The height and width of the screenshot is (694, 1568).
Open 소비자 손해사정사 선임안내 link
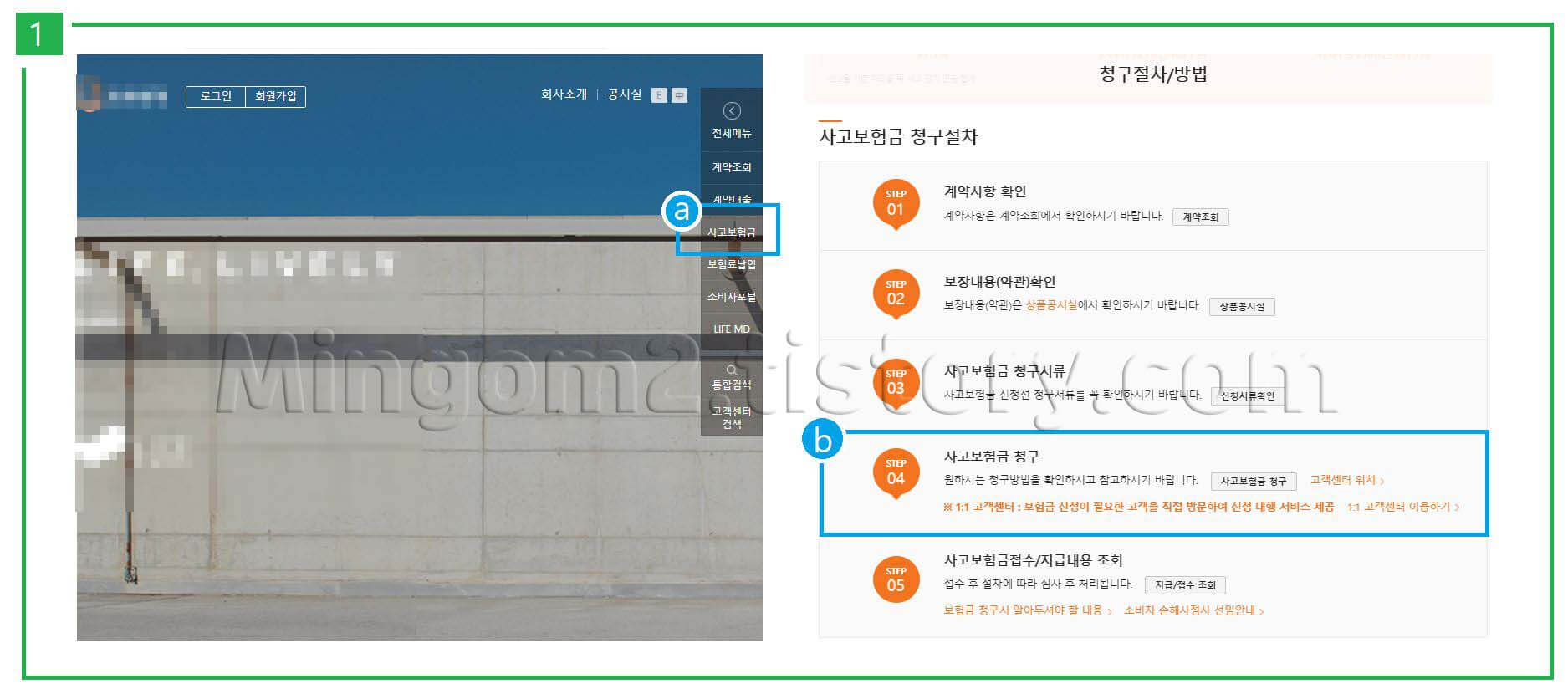point(1193,610)
